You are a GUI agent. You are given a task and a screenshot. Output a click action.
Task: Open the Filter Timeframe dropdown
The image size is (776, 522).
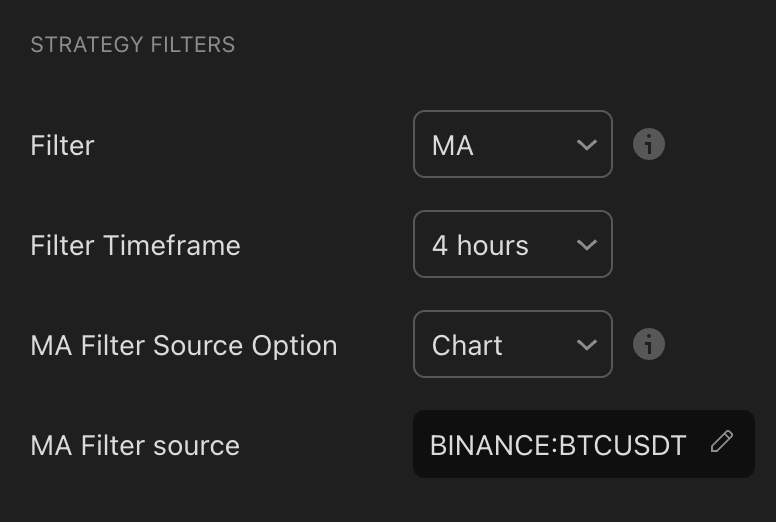pyautogui.click(x=513, y=244)
